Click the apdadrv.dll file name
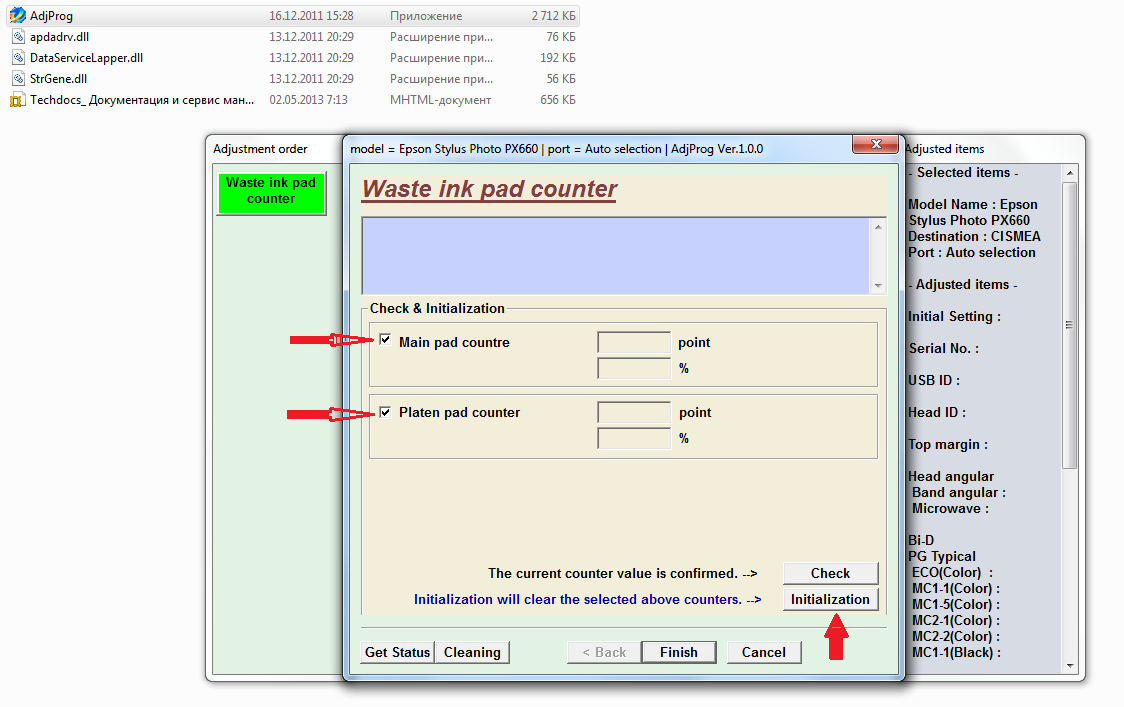The image size is (1124, 707). pos(59,37)
